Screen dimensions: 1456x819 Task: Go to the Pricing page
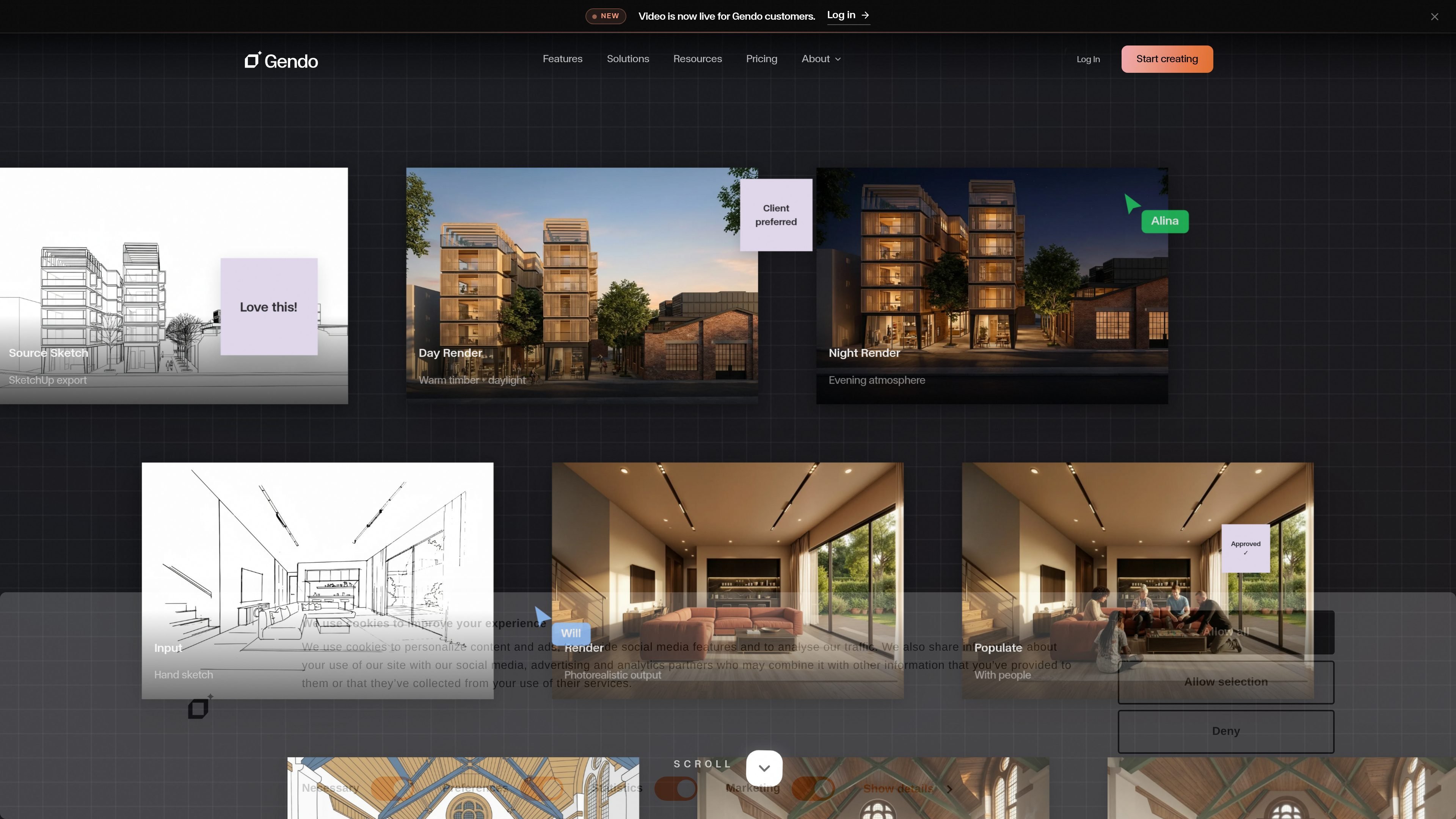tap(761, 59)
